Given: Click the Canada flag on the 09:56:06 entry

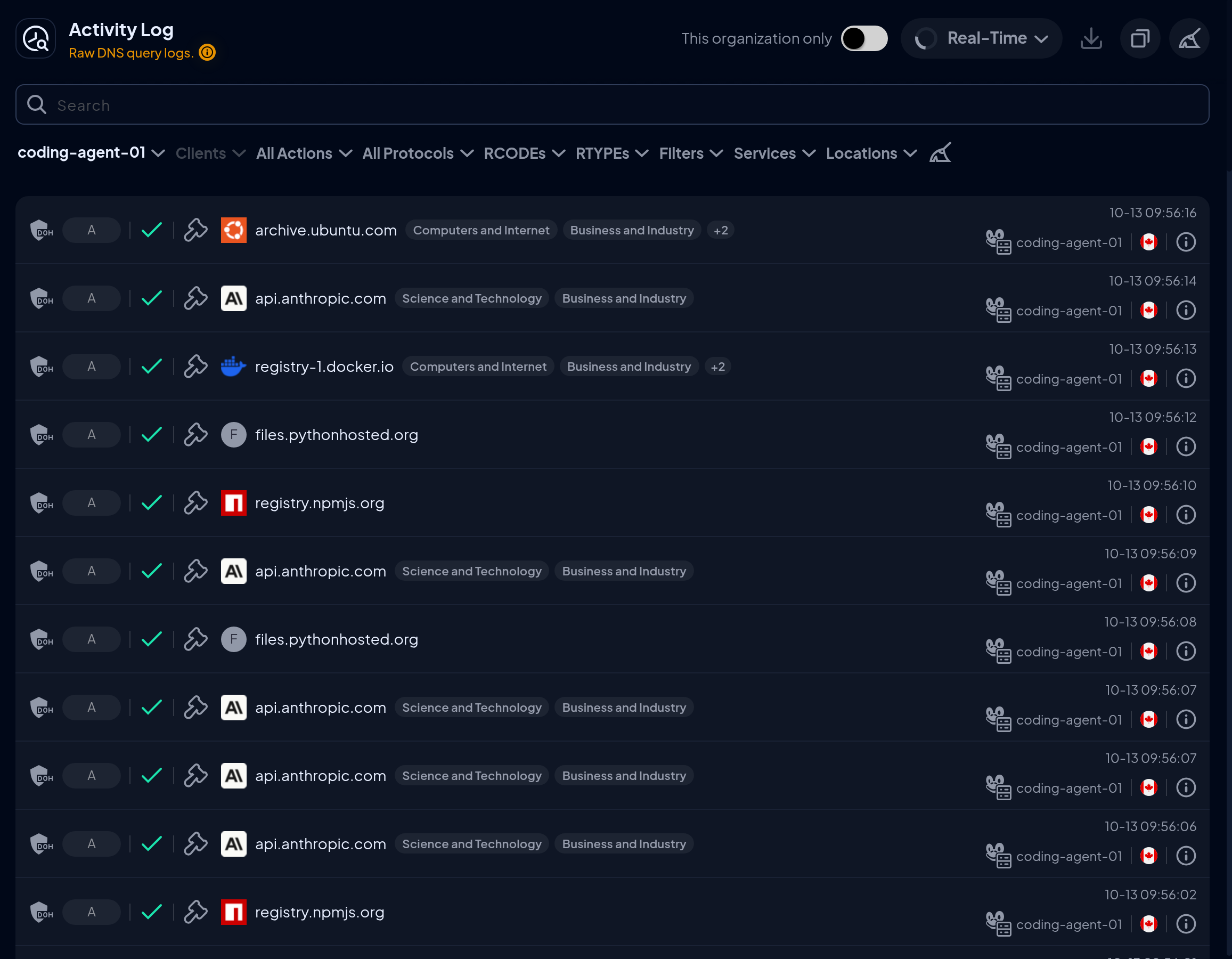Looking at the screenshot, I should point(1148,856).
